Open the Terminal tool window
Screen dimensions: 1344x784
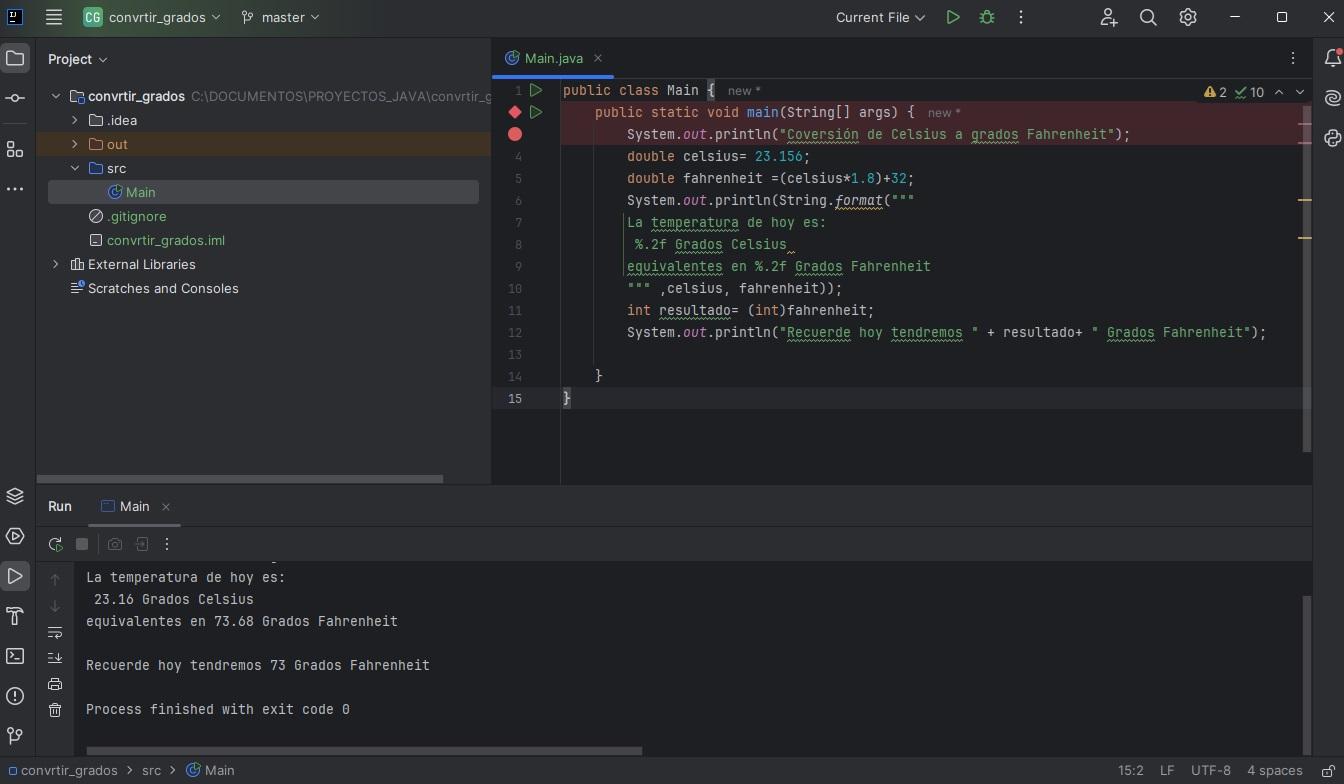coord(15,657)
